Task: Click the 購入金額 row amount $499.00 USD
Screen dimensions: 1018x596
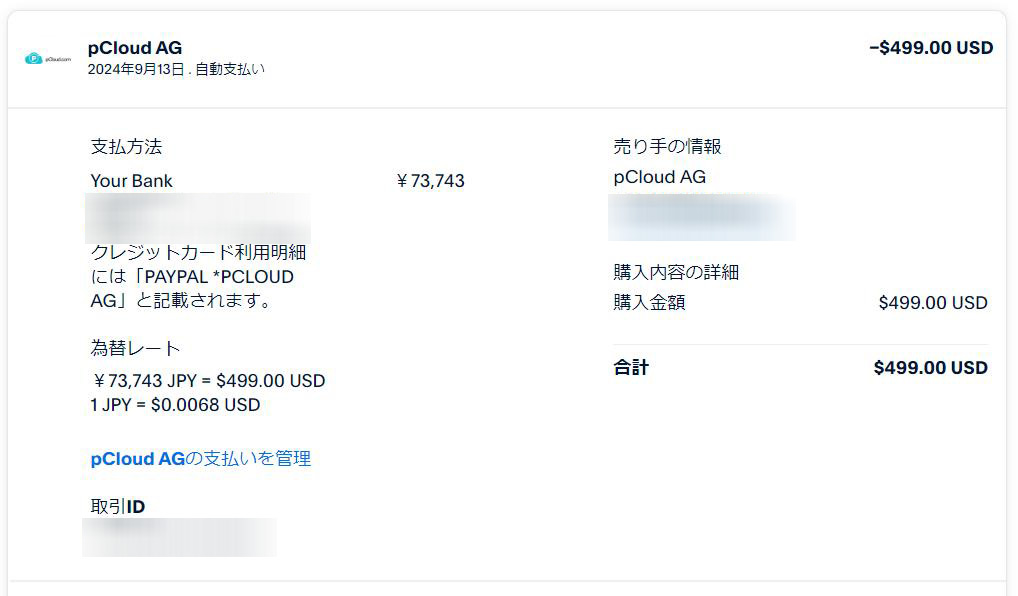Action: click(933, 303)
